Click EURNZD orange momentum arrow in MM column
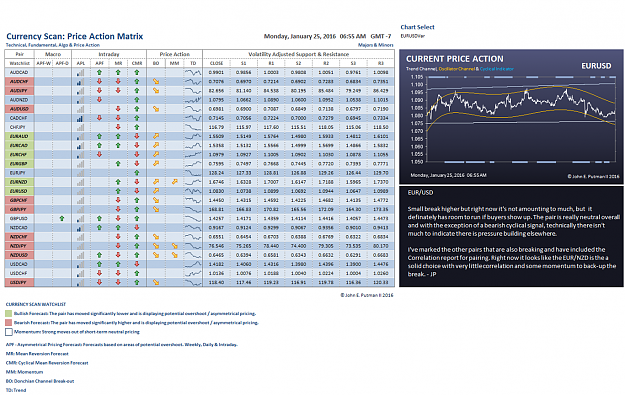This screenshot has width=625, height=395. tap(175, 182)
